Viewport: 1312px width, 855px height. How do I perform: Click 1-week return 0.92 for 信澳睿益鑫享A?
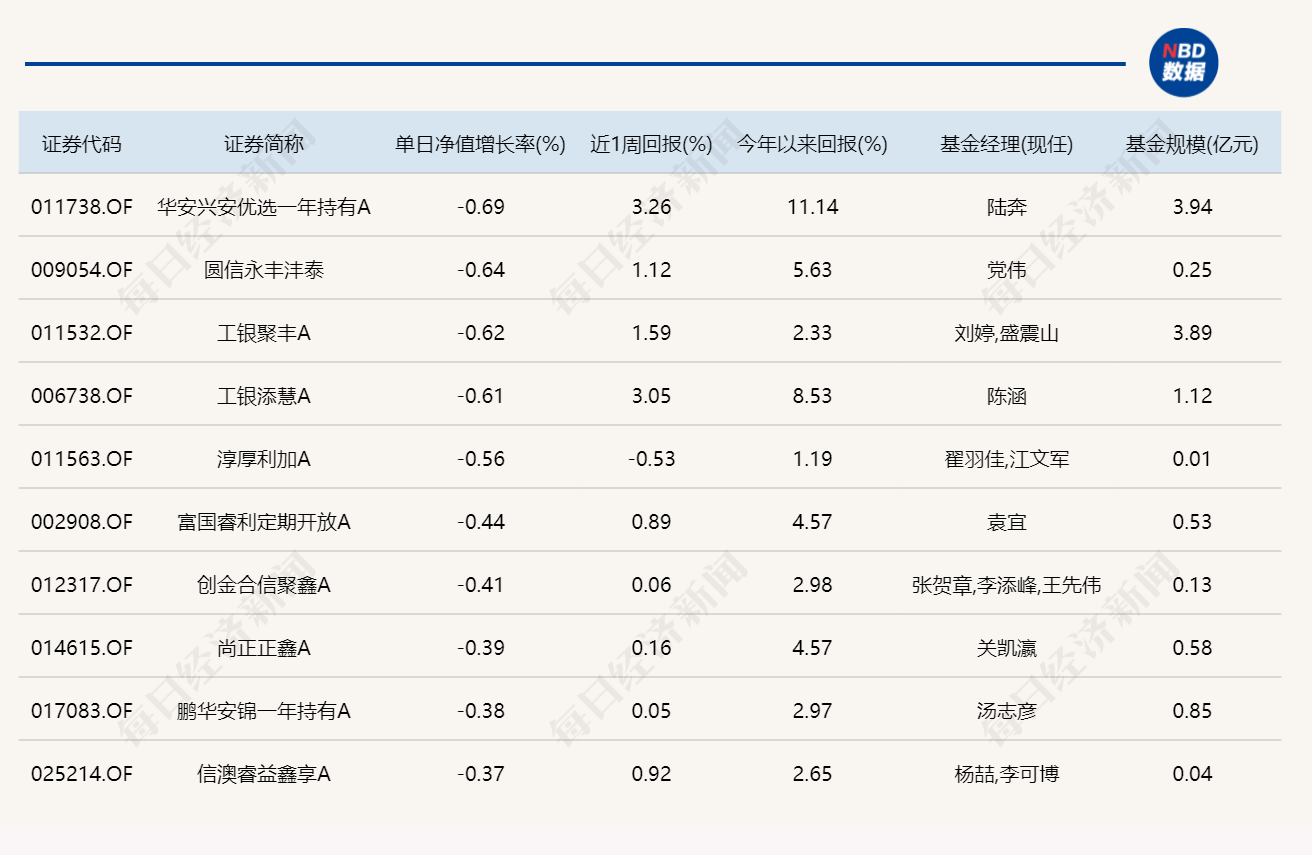point(652,774)
